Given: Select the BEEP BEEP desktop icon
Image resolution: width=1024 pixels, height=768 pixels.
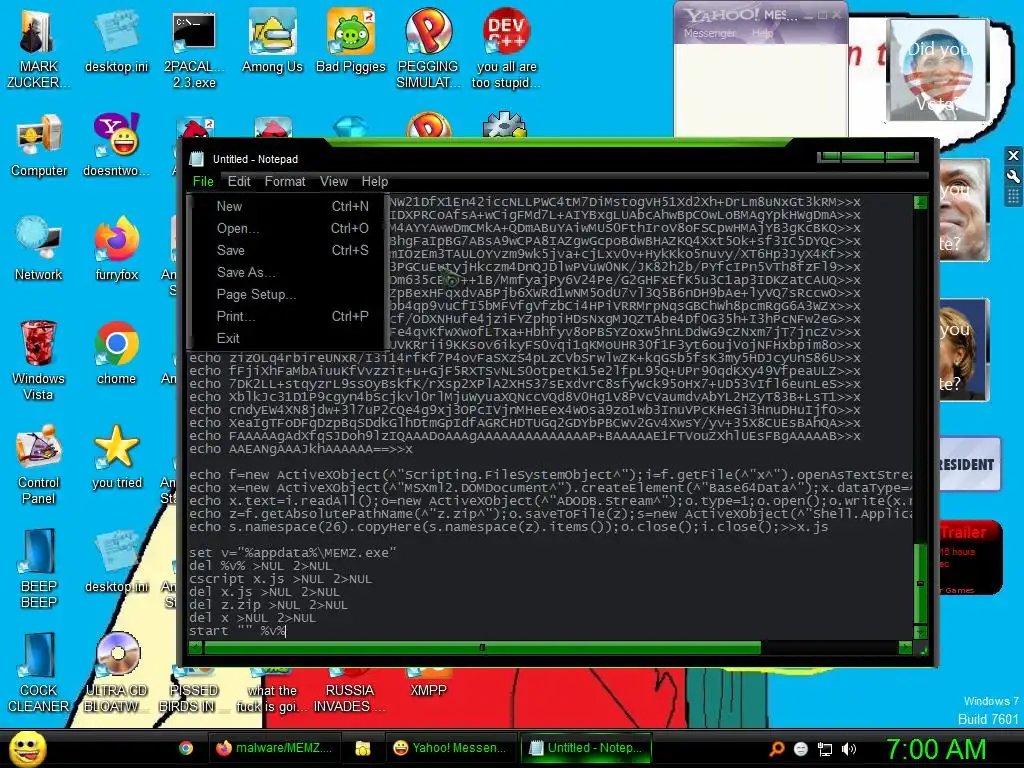Looking at the screenshot, I should click(x=39, y=567).
